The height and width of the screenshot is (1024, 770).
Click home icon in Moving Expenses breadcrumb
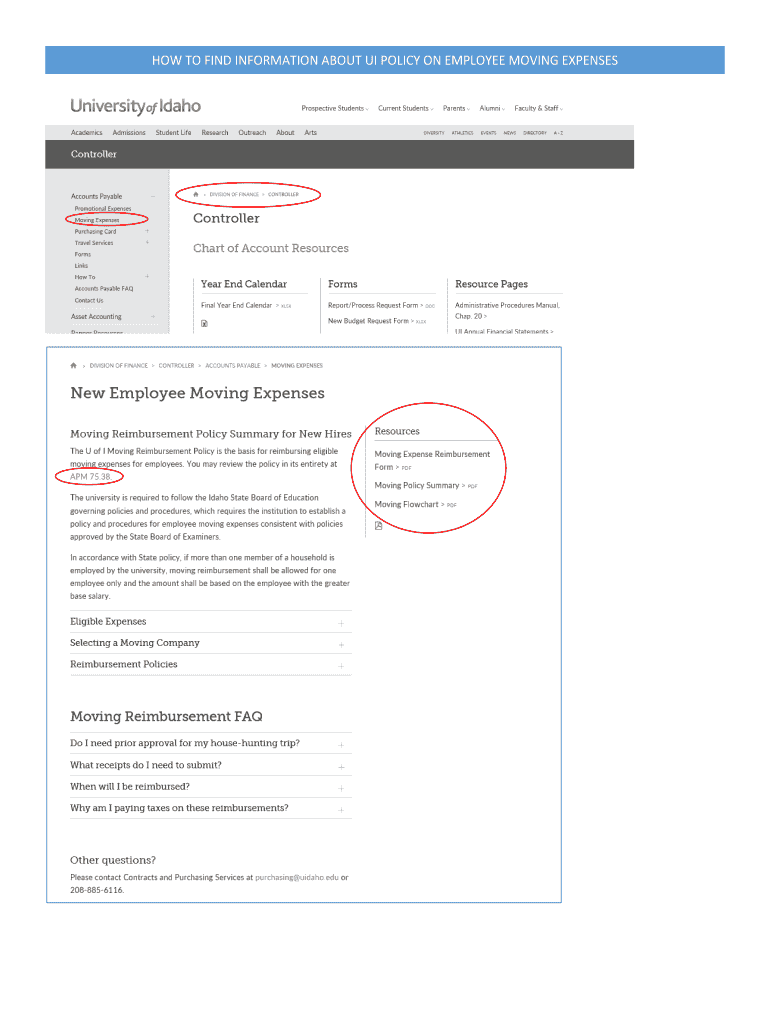click(x=74, y=366)
